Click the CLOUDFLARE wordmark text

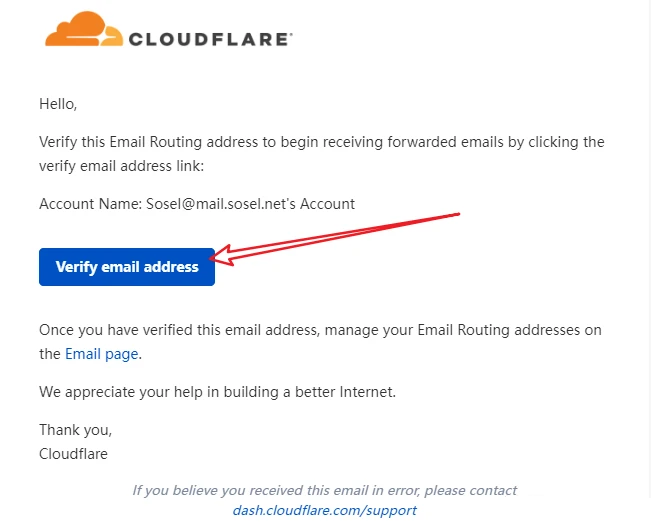click(x=208, y=39)
